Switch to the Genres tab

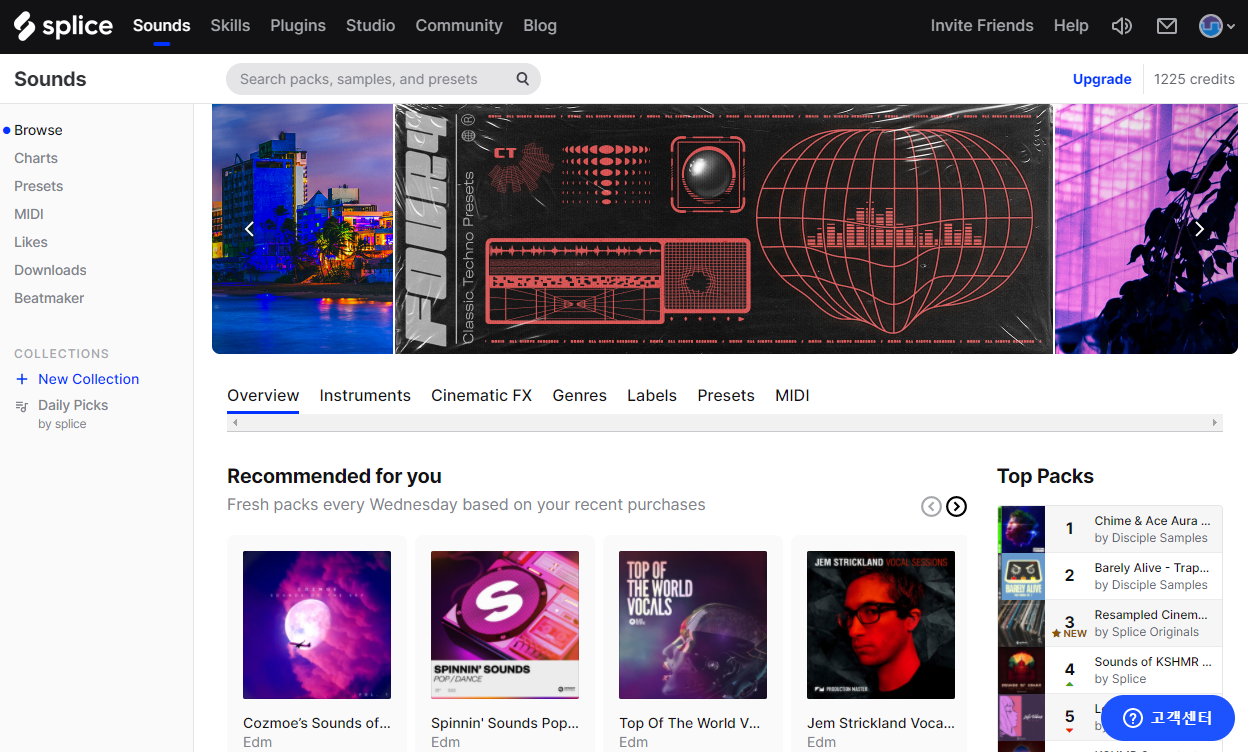580,396
